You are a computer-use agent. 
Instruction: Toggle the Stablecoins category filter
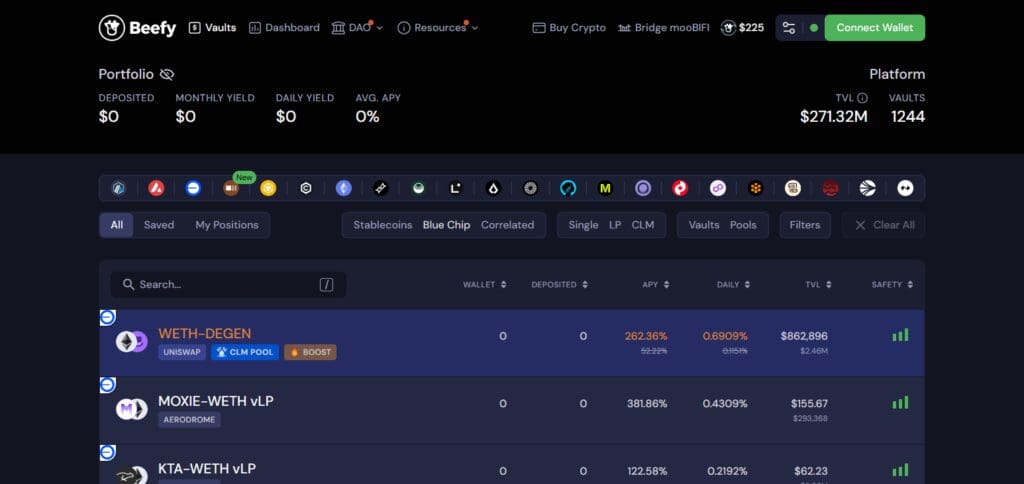tap(383, 225)
